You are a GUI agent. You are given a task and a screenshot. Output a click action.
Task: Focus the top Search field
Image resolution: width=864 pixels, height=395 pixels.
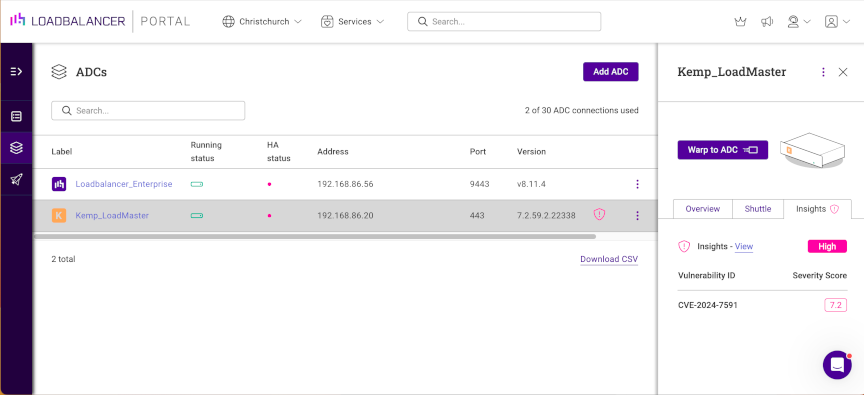pyautogui.click(x=504, y=21)
